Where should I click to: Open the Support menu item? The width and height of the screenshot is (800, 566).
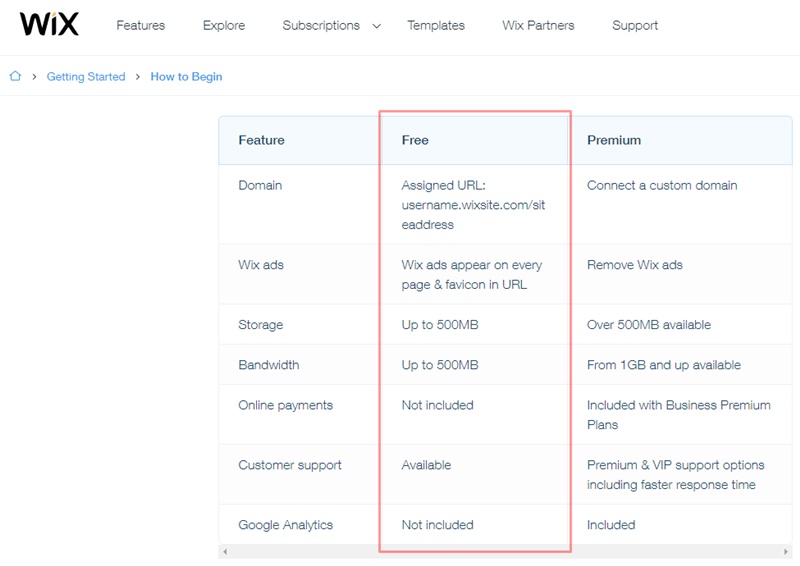[635, 26]
